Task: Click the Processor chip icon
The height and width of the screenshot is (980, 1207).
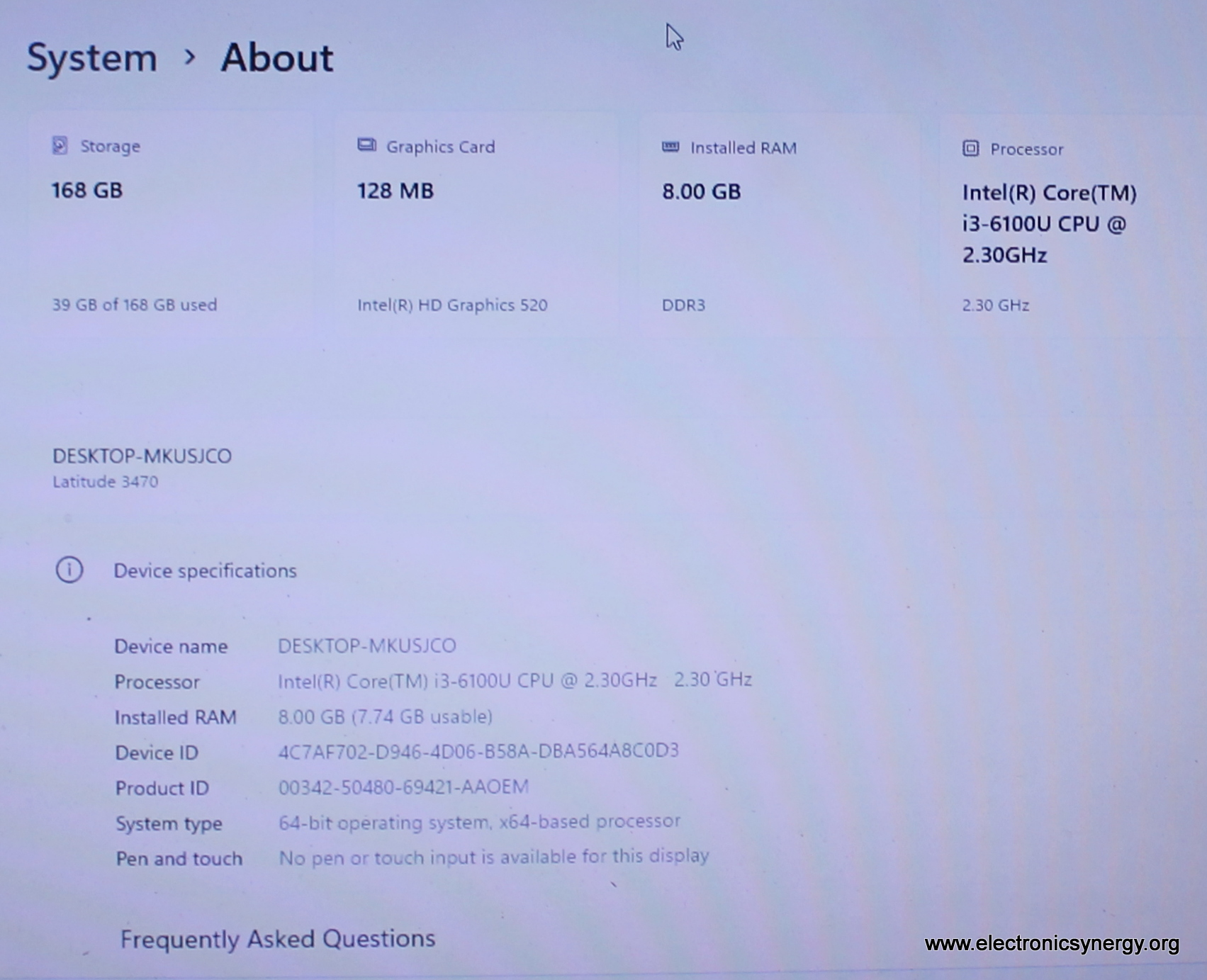Action: [x=970, y=149]
